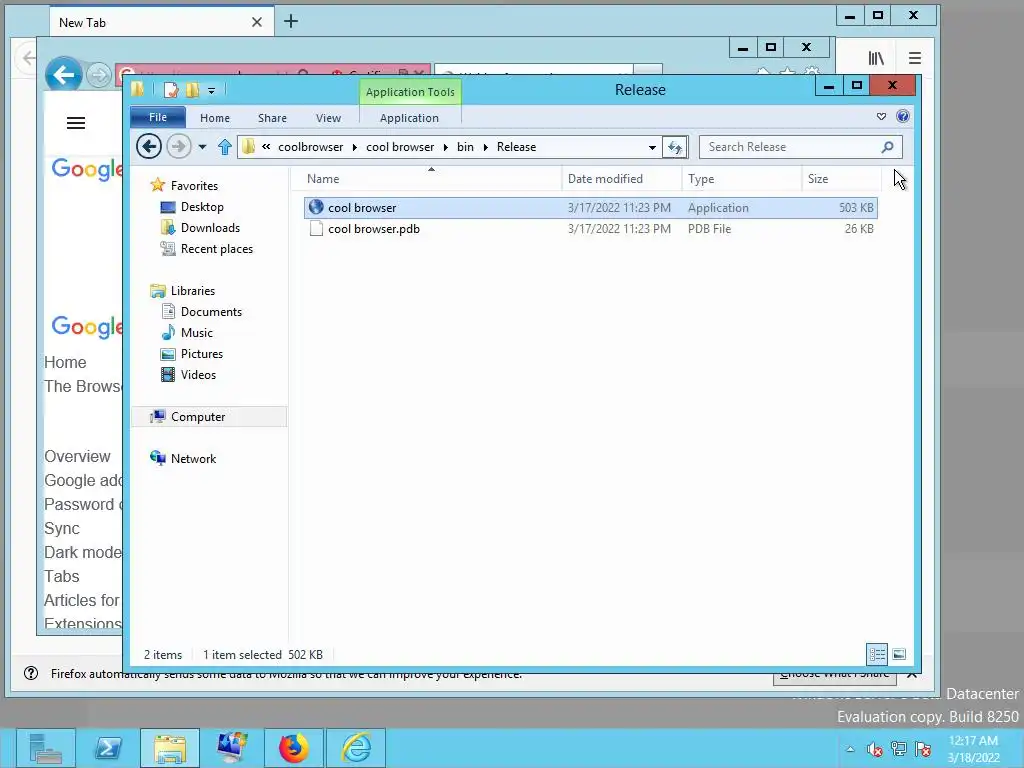Close the Firefox New Tab tab

tap(257, 22)
